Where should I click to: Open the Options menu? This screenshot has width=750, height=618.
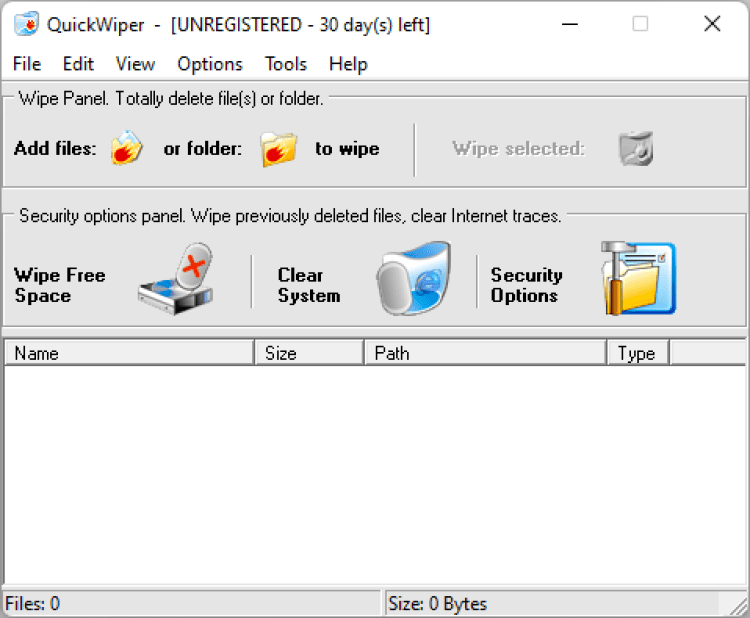coord(210,64)
